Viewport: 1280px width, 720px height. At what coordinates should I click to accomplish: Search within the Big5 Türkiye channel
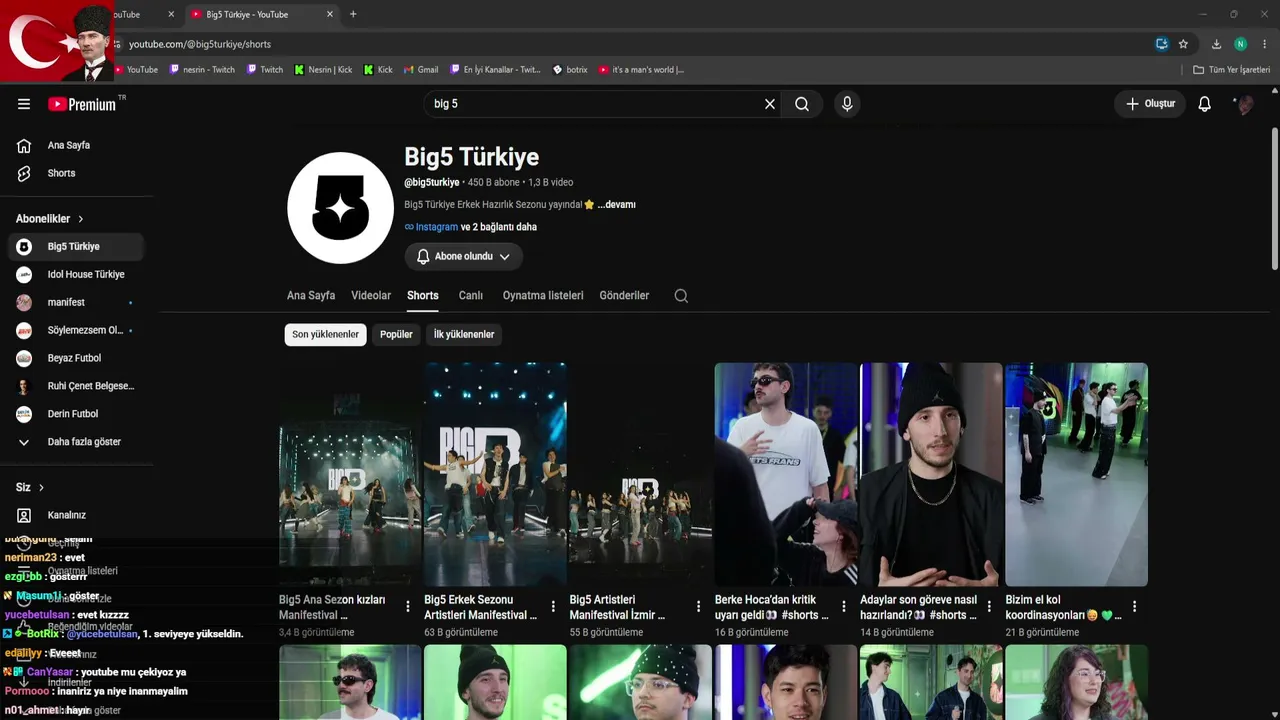click(x=681, y=296)
